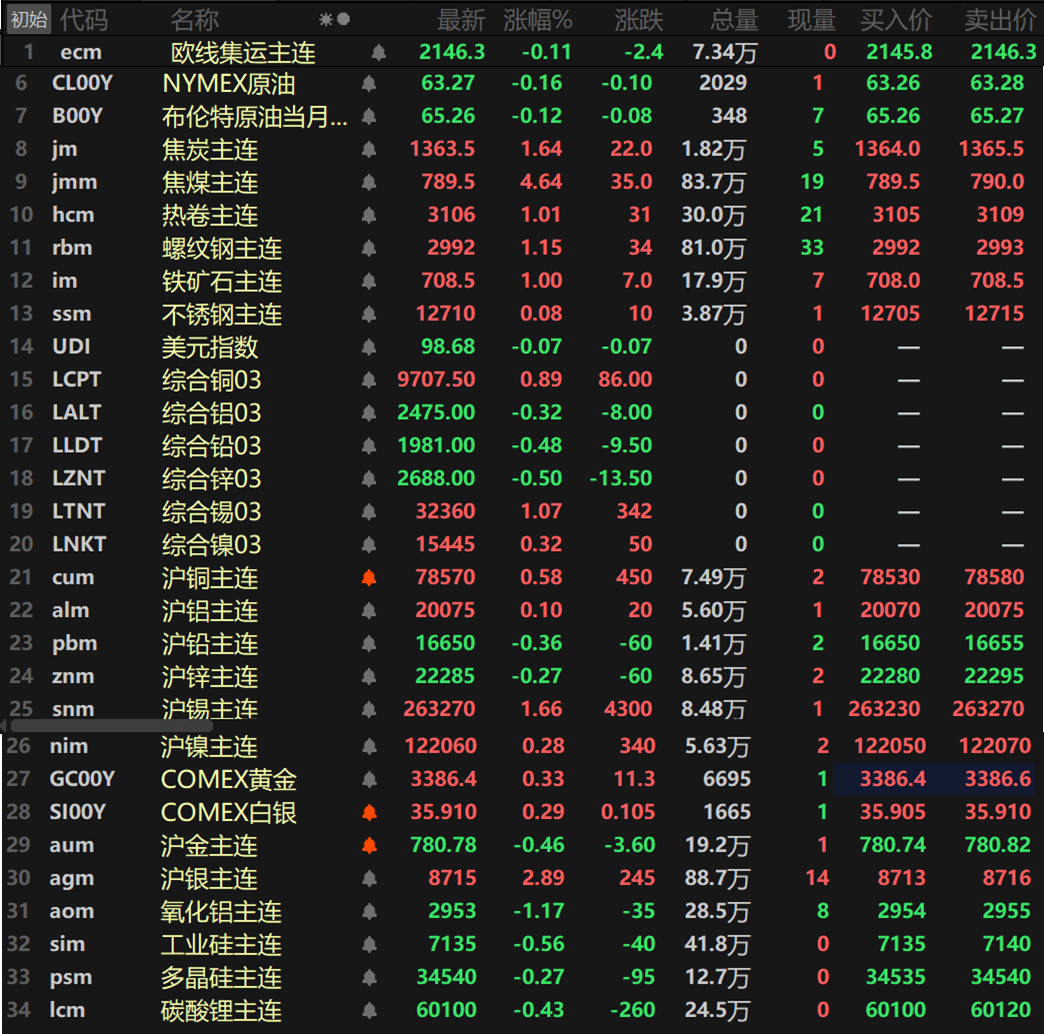Click bell icon beside 沪银主连

pyautogui.click(x=370, y=879)
